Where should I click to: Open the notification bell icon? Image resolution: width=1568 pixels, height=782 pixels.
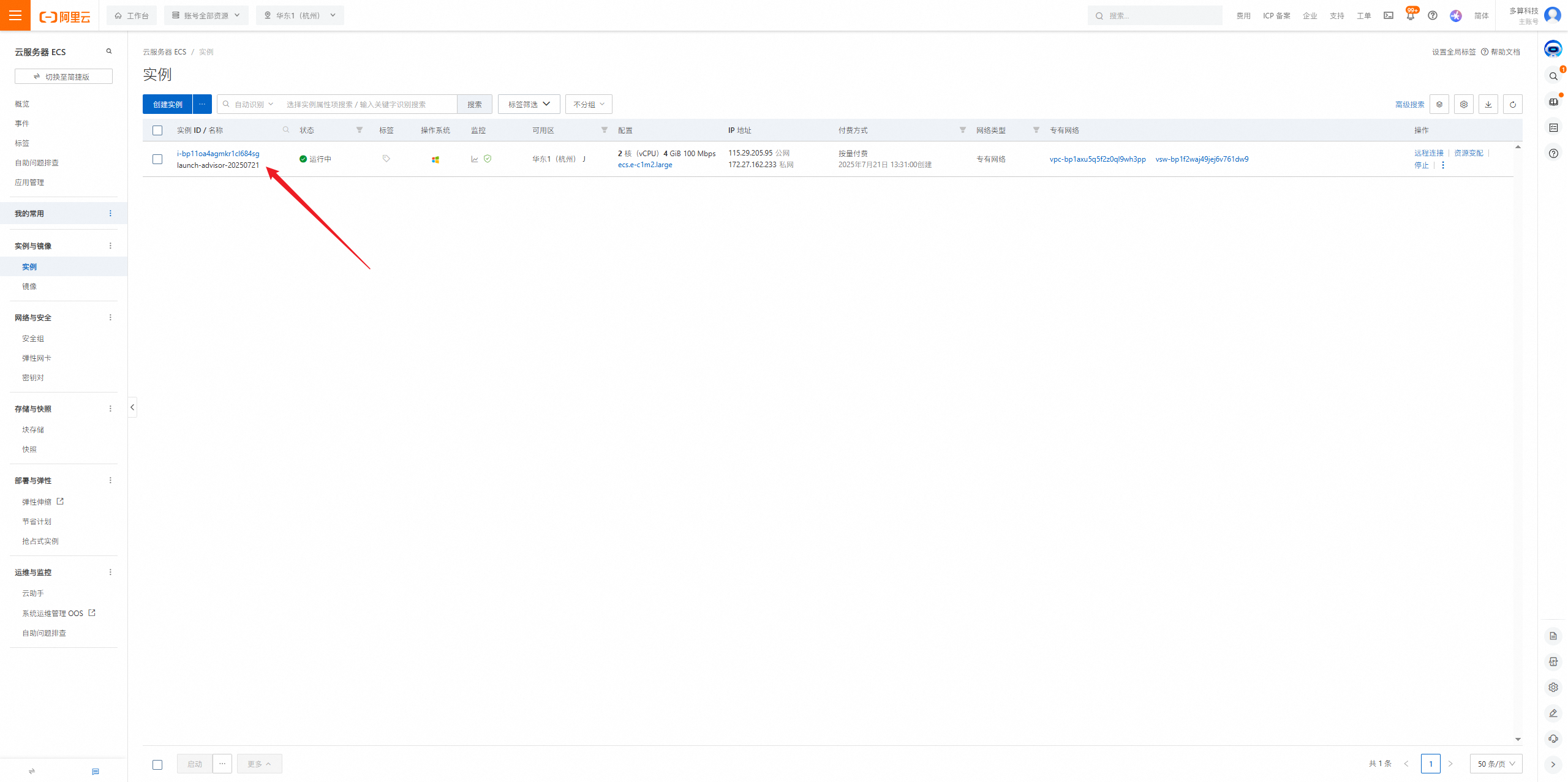tap(1410, 16)
